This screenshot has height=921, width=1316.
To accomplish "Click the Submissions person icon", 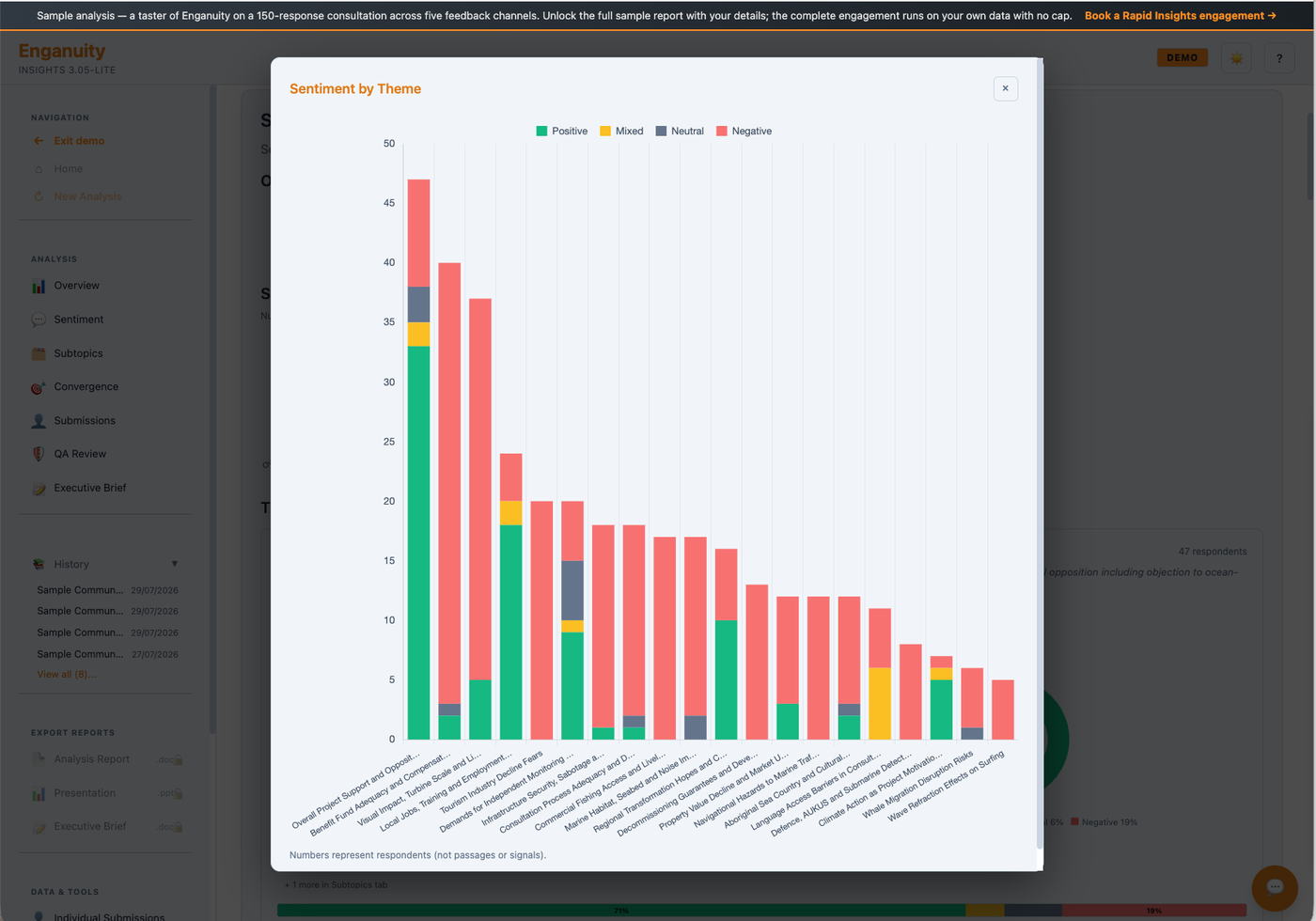I will [x=39, y=421].
